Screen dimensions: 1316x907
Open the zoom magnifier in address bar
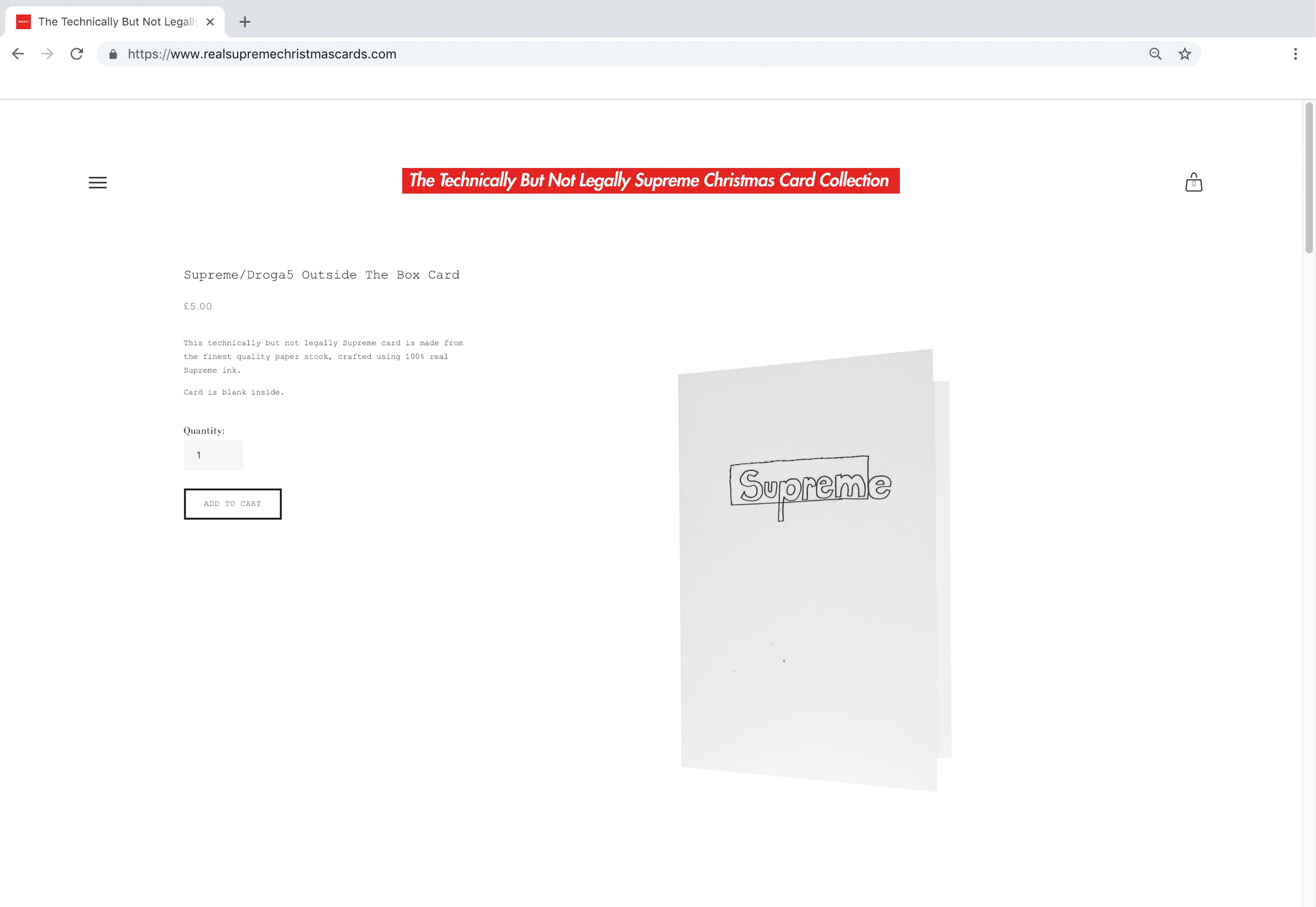pos(1155,54)
